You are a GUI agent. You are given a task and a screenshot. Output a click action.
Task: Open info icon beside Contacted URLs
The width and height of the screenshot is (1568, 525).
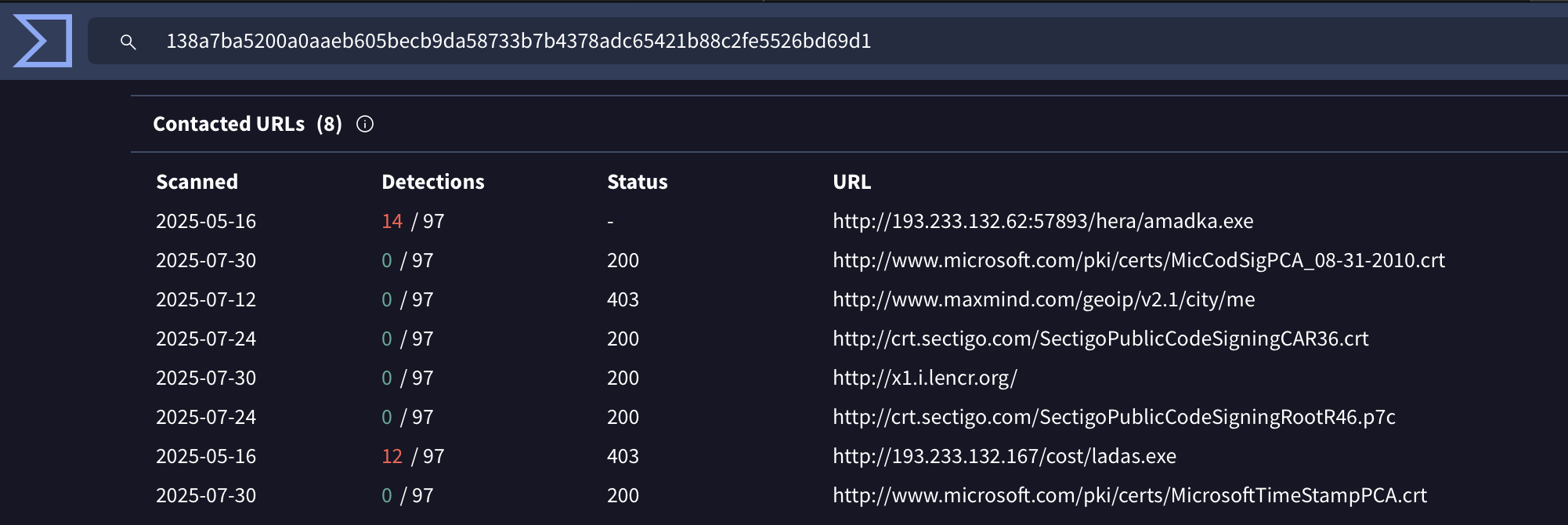click(365, 124)
